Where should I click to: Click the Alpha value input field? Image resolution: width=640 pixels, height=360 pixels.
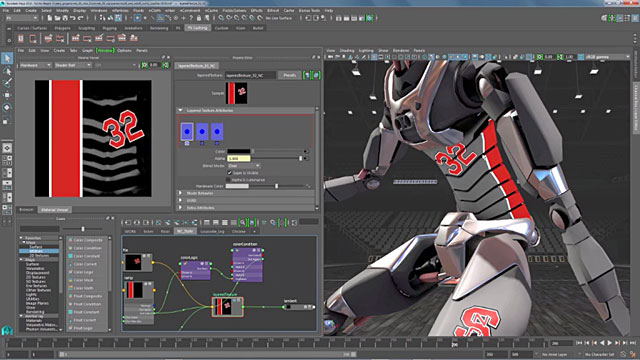(x=239, y=158)
